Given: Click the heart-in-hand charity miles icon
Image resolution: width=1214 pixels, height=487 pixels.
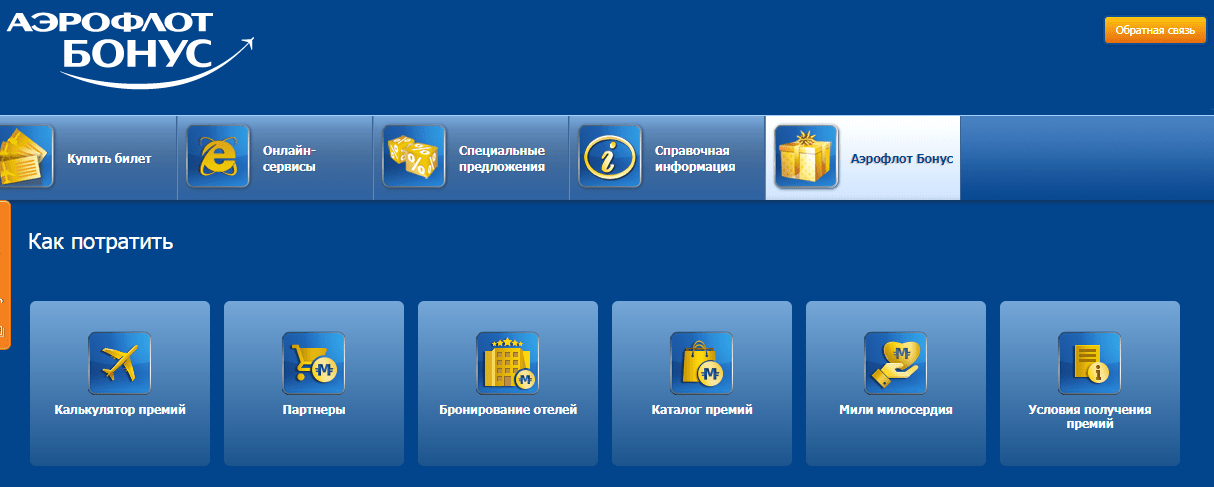Looking at the screenshot, I should pos(896,363).
